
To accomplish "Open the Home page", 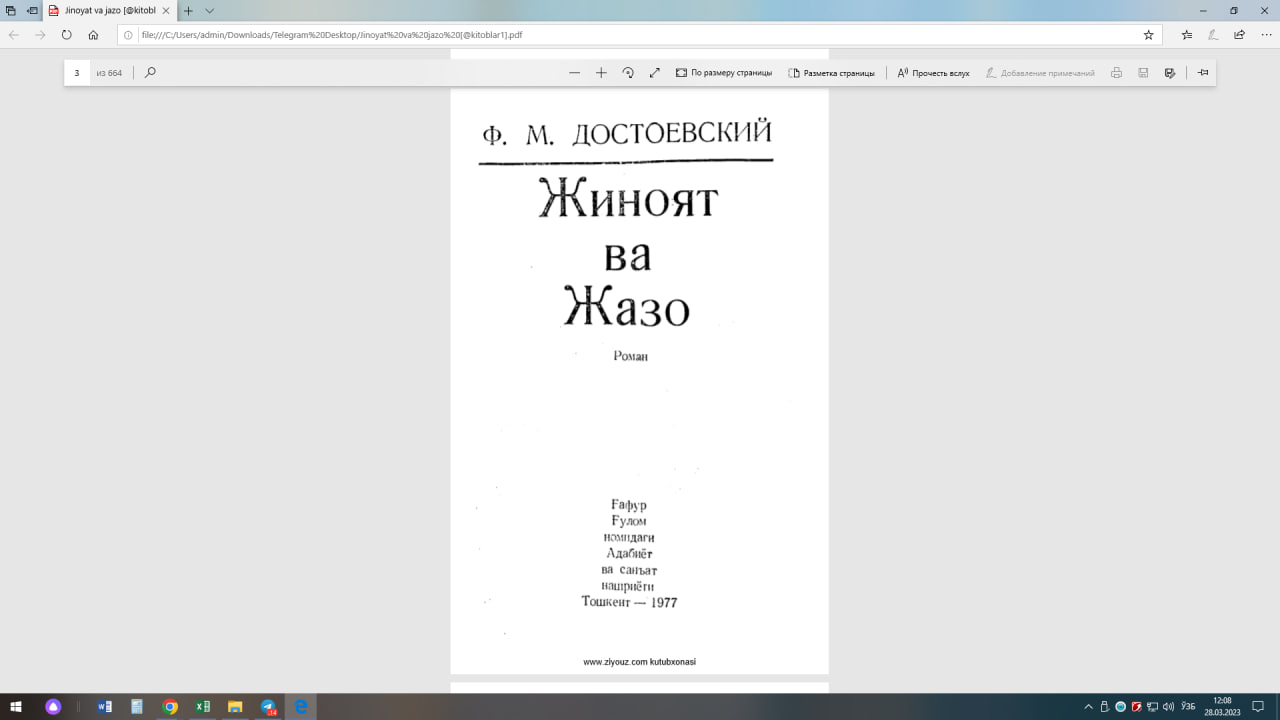I will (93, 34).
